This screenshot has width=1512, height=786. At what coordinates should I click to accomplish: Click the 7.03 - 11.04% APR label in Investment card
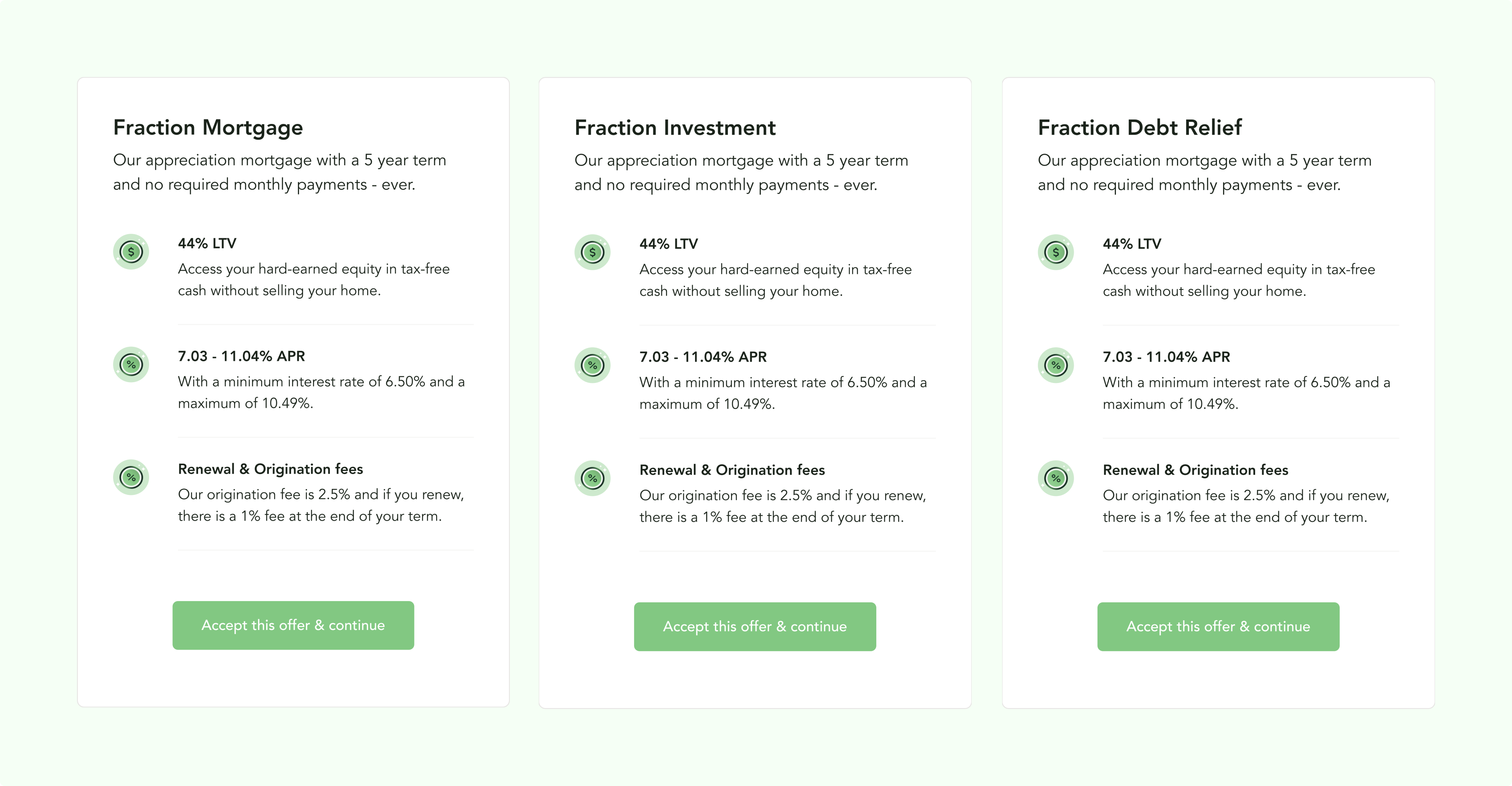click(x=703, y=357)
